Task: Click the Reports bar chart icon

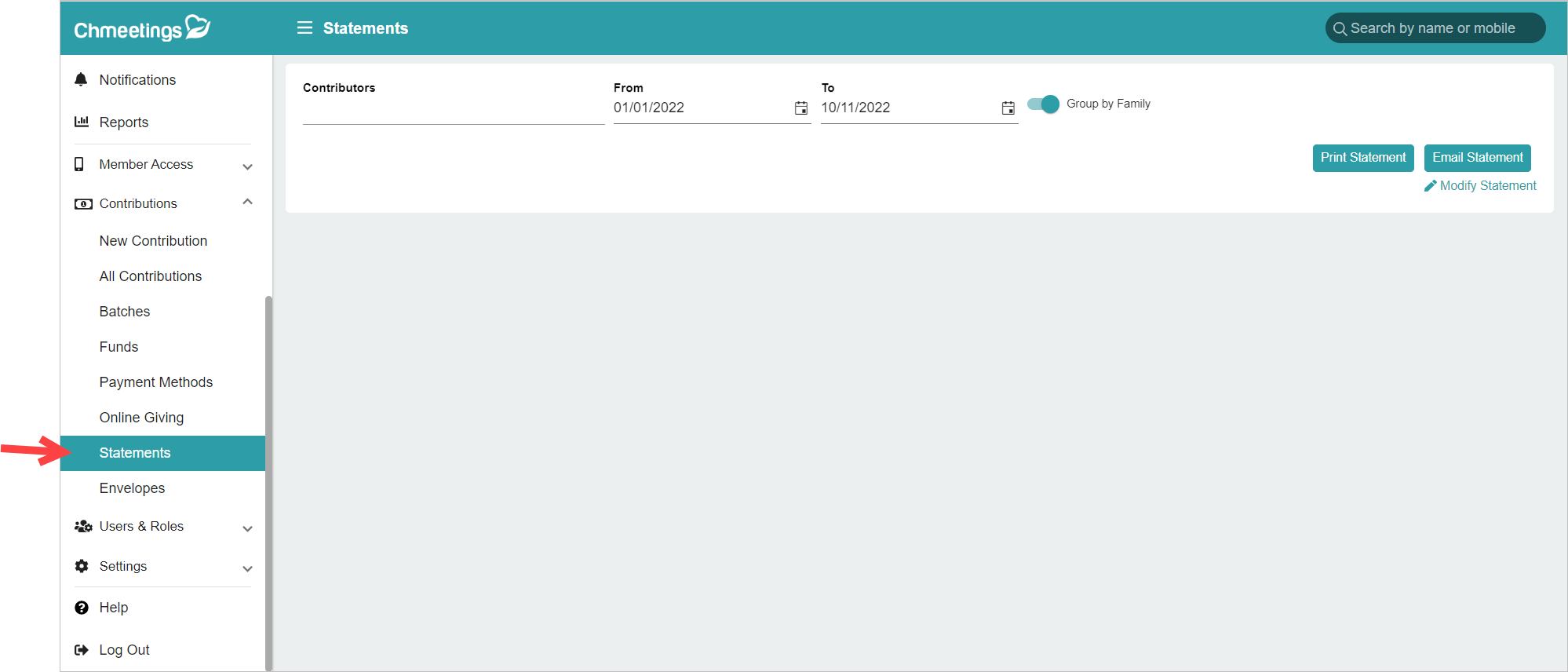Action: tap(82, 122)
